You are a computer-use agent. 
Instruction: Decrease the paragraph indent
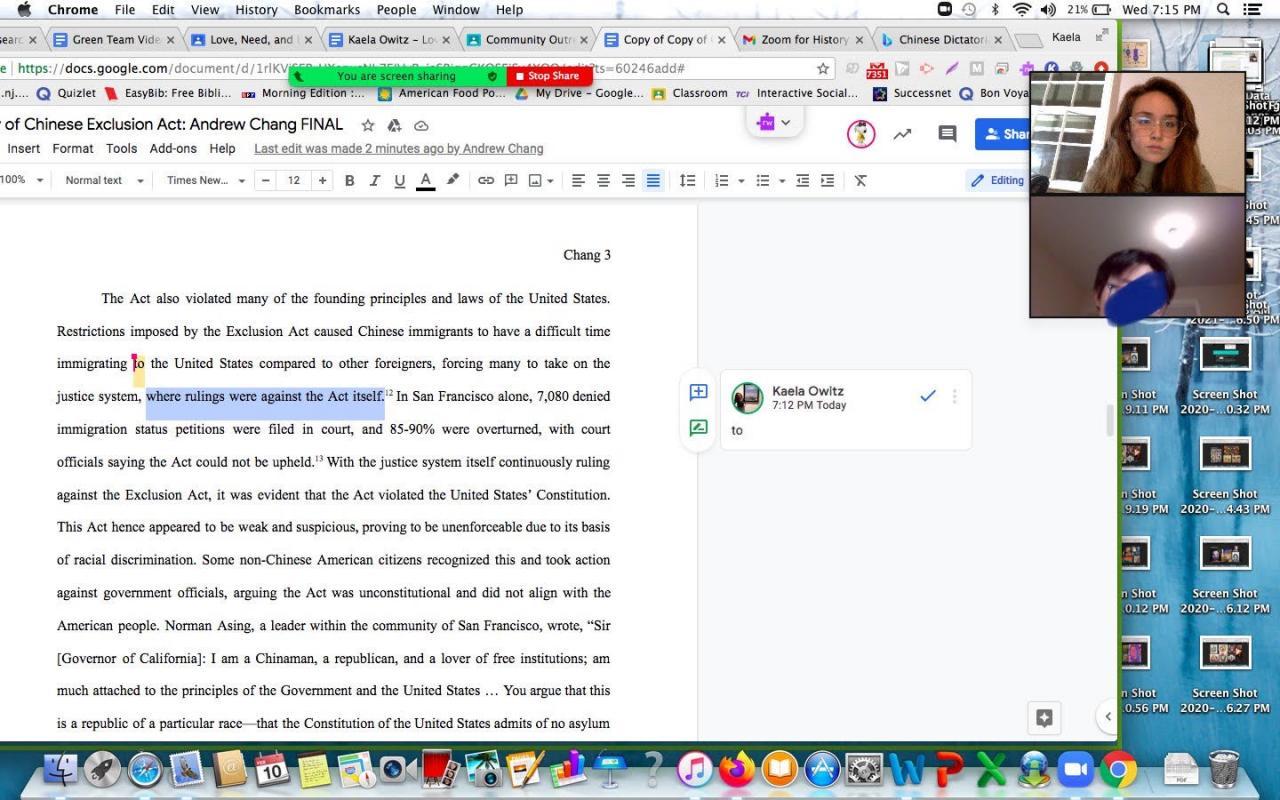tap(802, 180)
